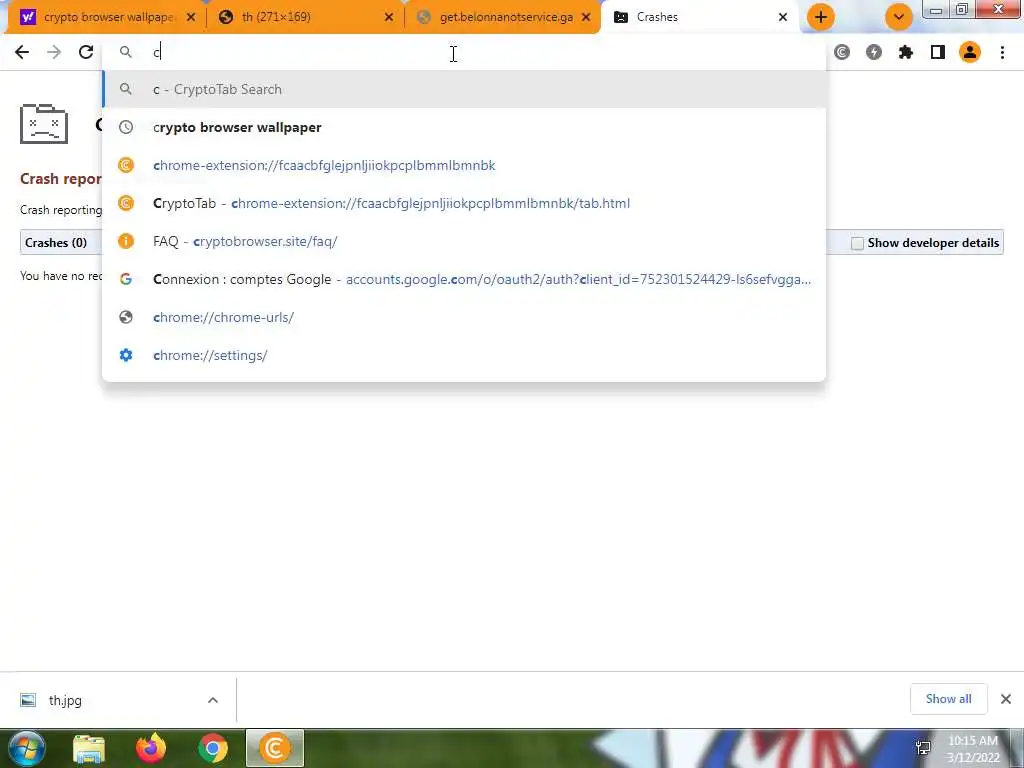Viewport: 1024px width, 768px height.
Task: Launch Google Chrome from taskbar
Action: tap(213, 748)
